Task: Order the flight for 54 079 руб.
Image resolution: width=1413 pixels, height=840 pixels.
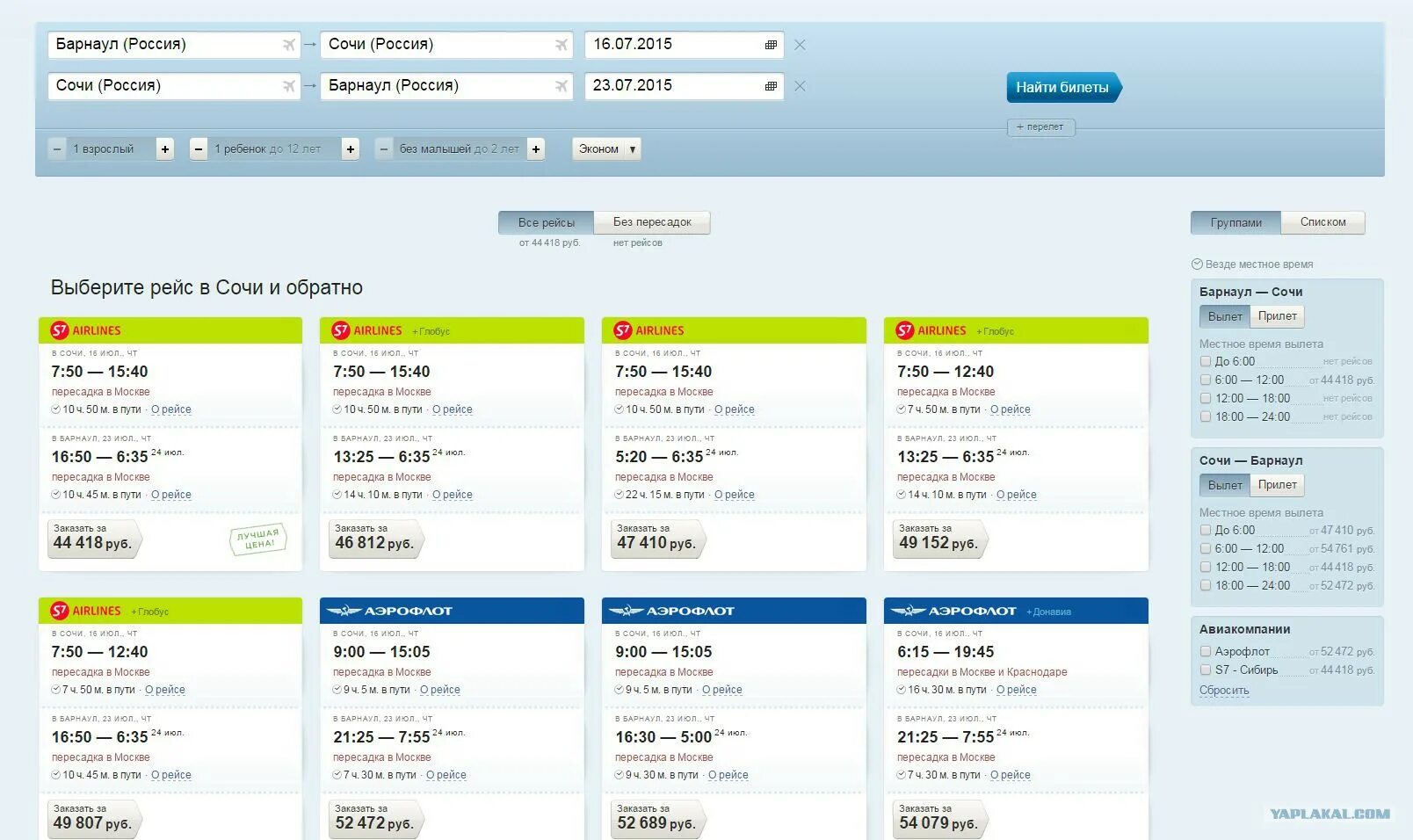Action: (939, 818)
